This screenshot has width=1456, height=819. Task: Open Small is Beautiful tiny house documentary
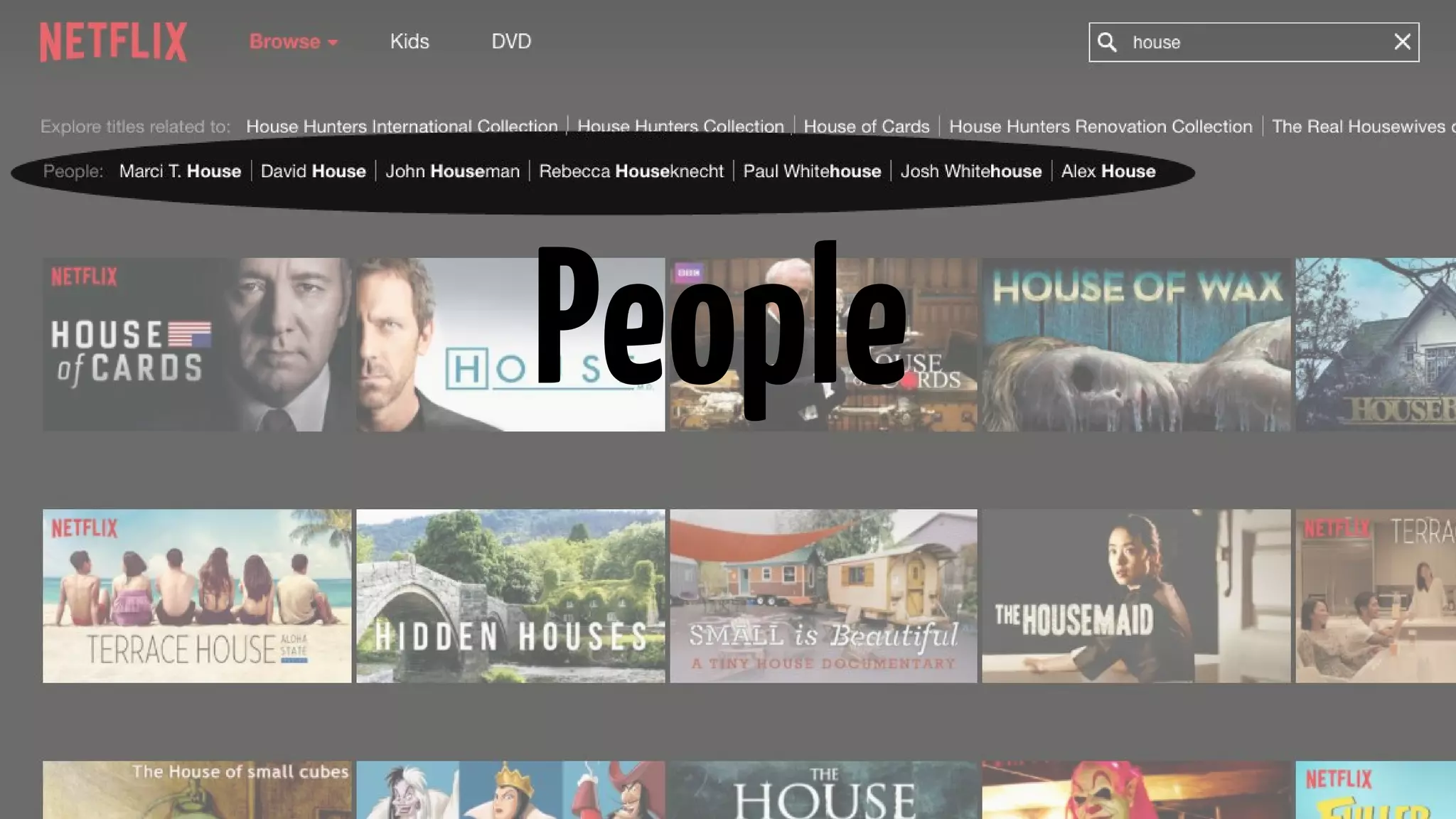pos(823,596)
